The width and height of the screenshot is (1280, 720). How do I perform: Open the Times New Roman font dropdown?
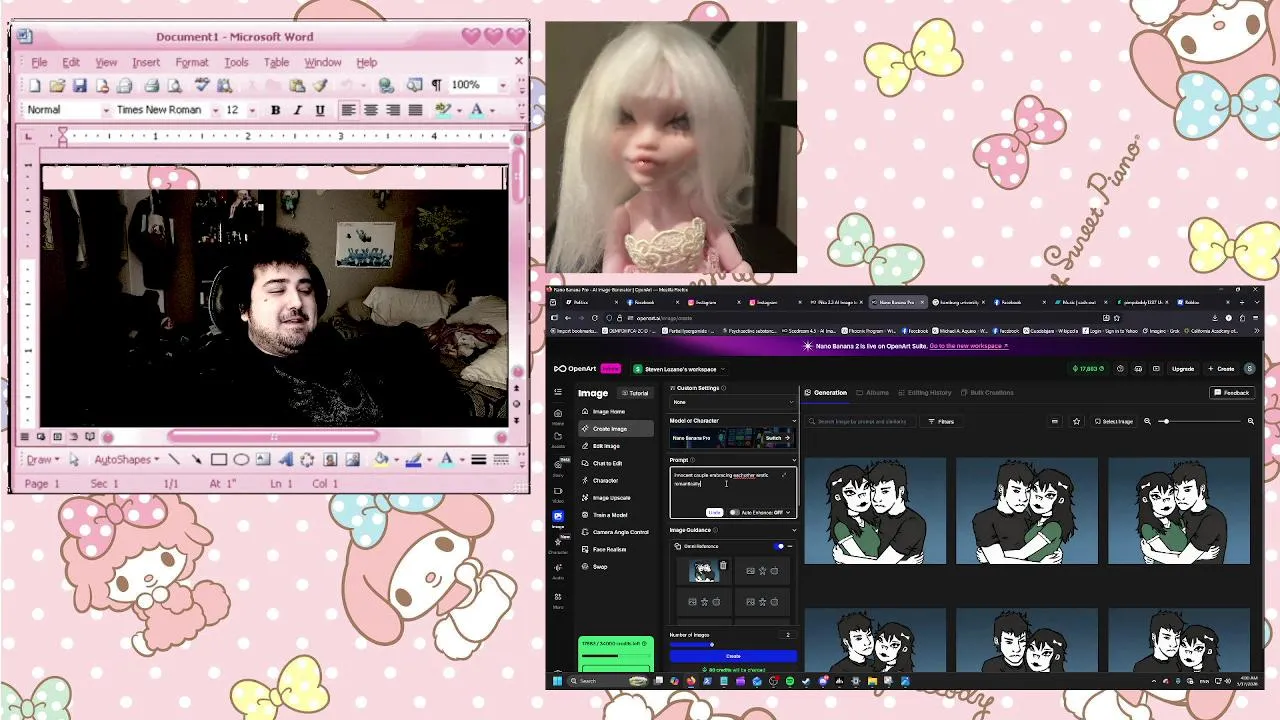pyautogui.click(x=217, y=110)
